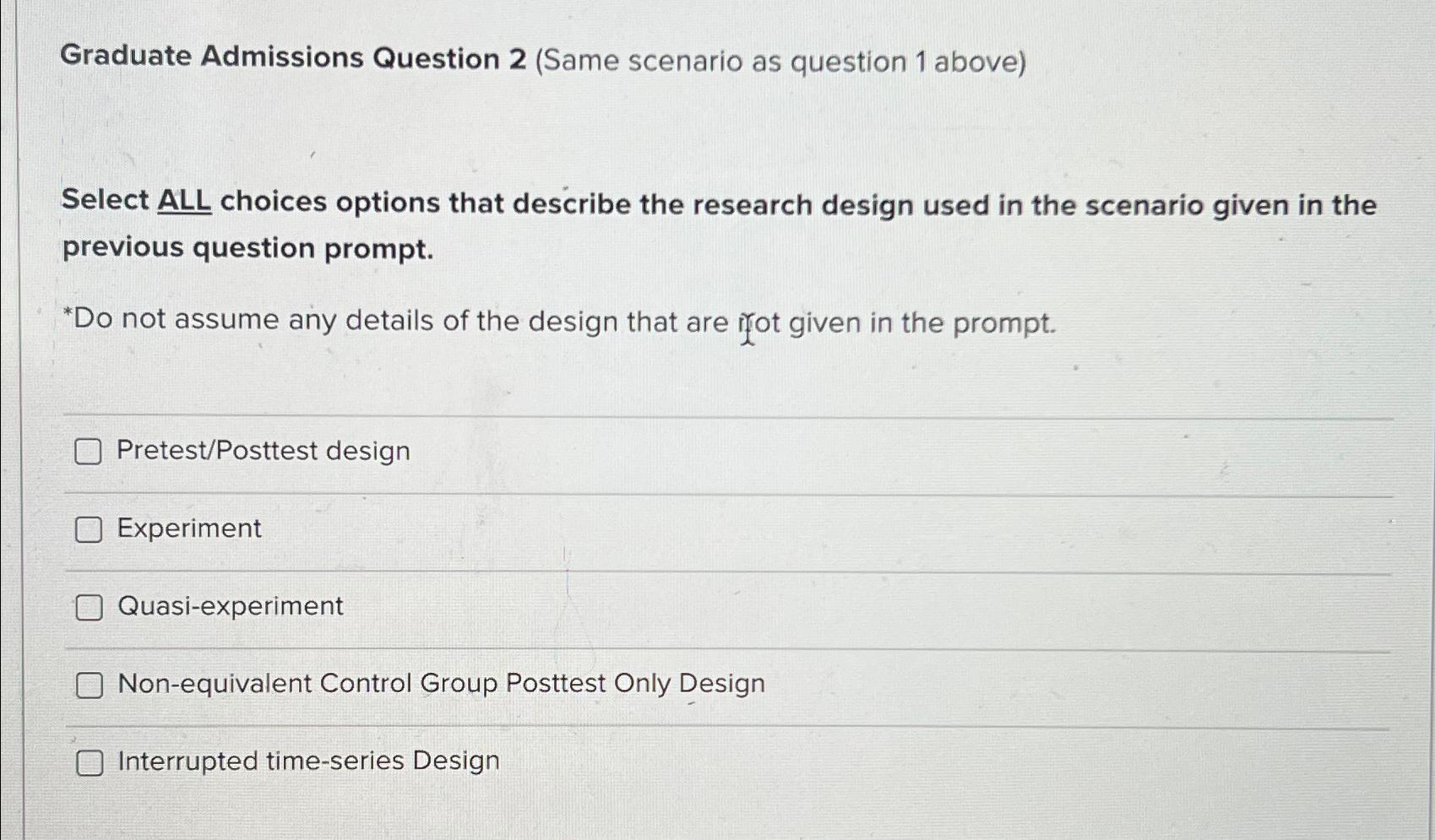Screen dimensions: 1435x840
Task: Tick the Experiment checkbox
Action: 89,529
